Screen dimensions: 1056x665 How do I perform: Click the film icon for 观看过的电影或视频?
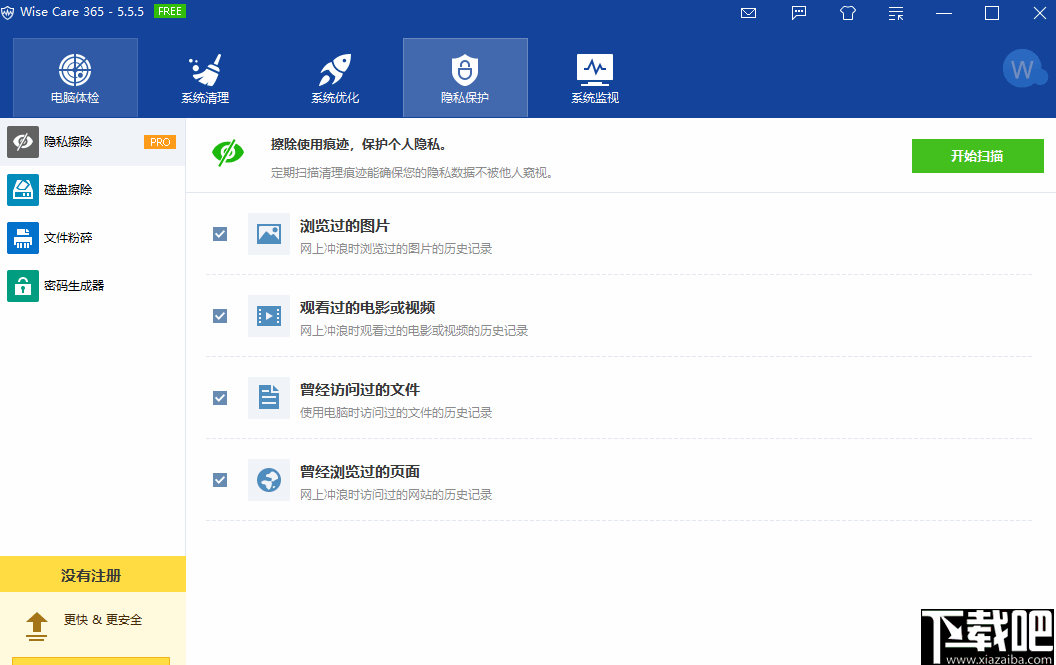coord(269,316)
